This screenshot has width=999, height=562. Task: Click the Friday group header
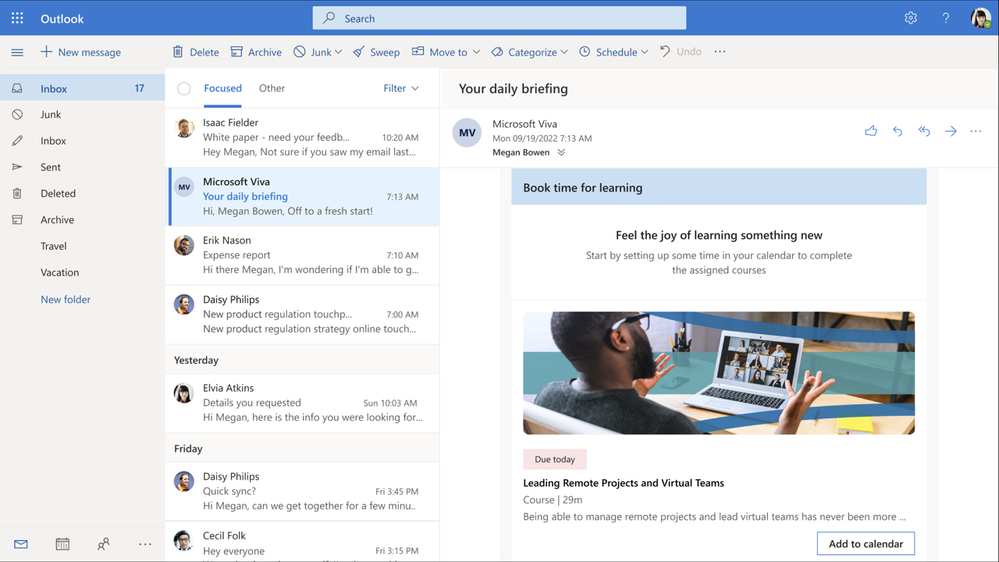click(x=302, y=449)
